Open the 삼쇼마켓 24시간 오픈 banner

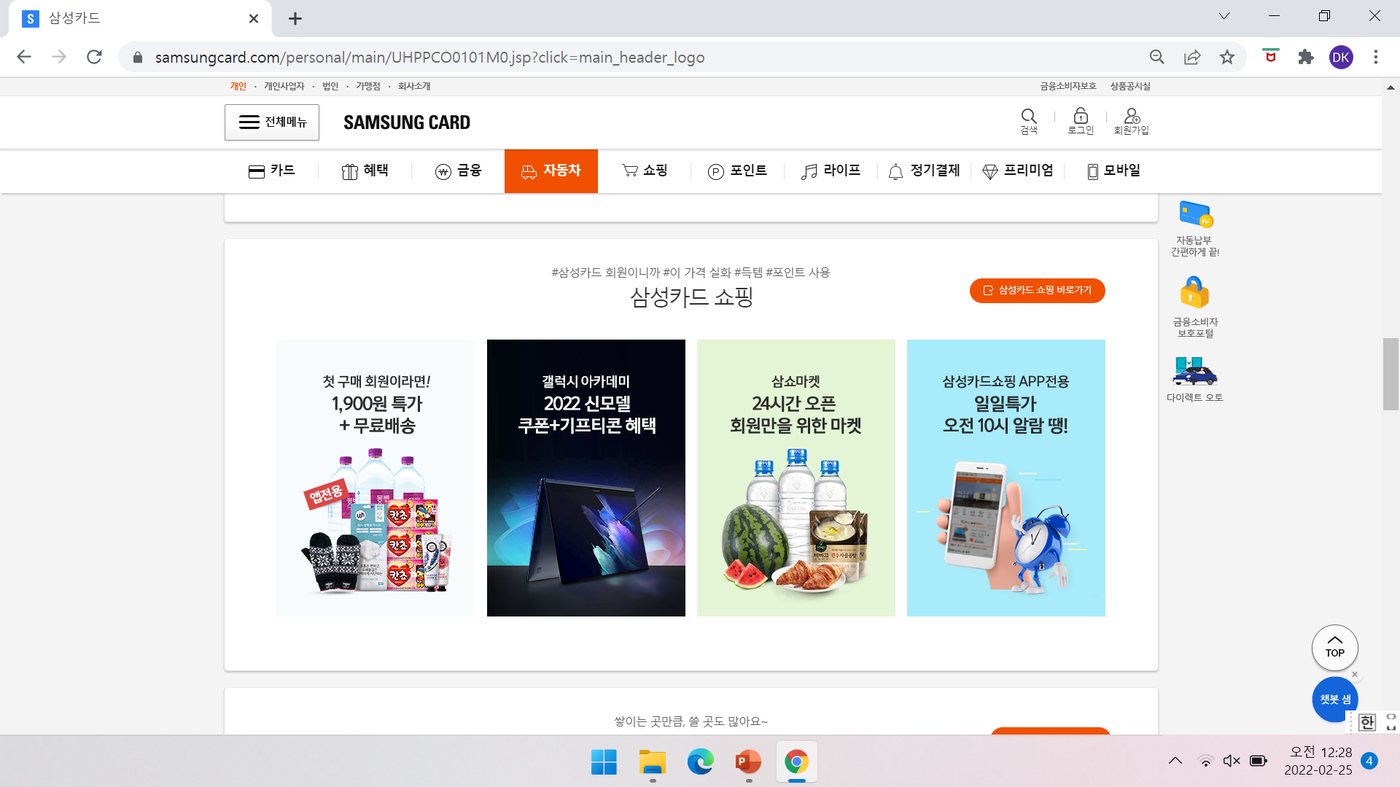point(796,478)
